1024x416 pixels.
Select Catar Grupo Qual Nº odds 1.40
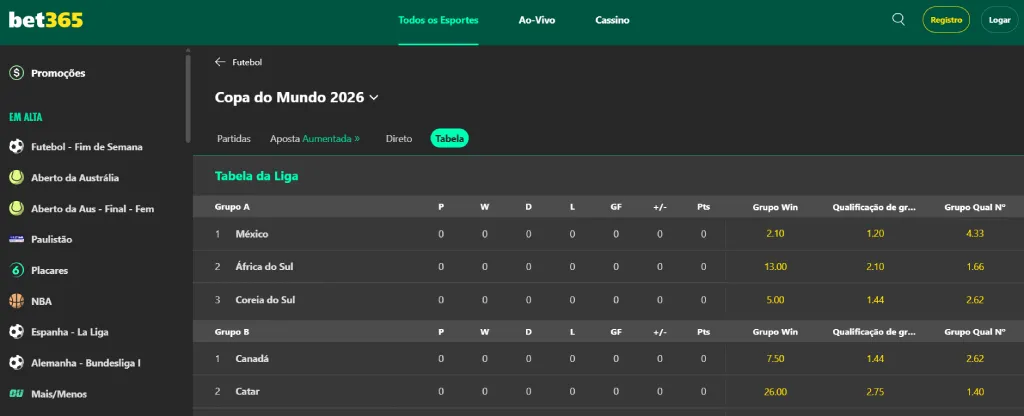(x=974, y=392)
